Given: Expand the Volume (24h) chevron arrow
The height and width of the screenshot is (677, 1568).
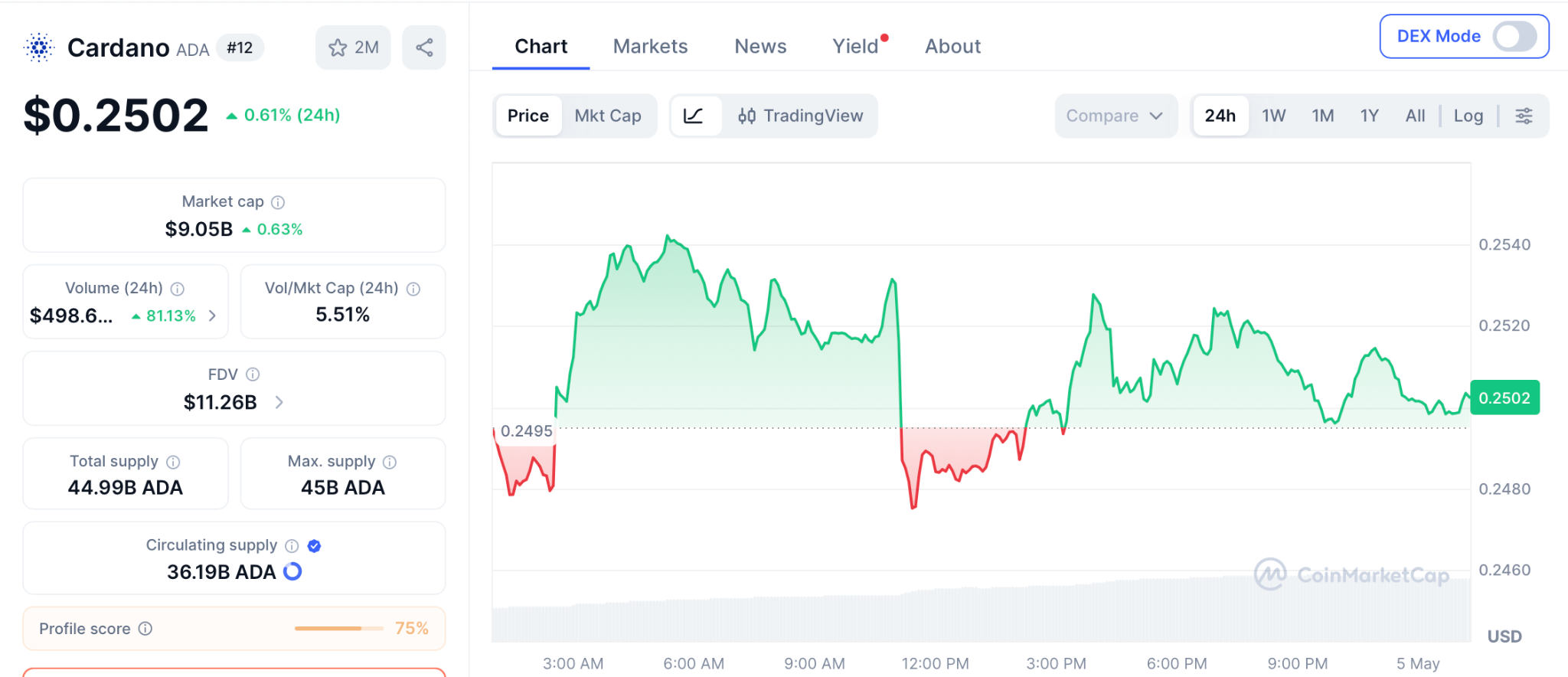Looking at the screenshot, I should pyautogui.click(x=212, y=316).
